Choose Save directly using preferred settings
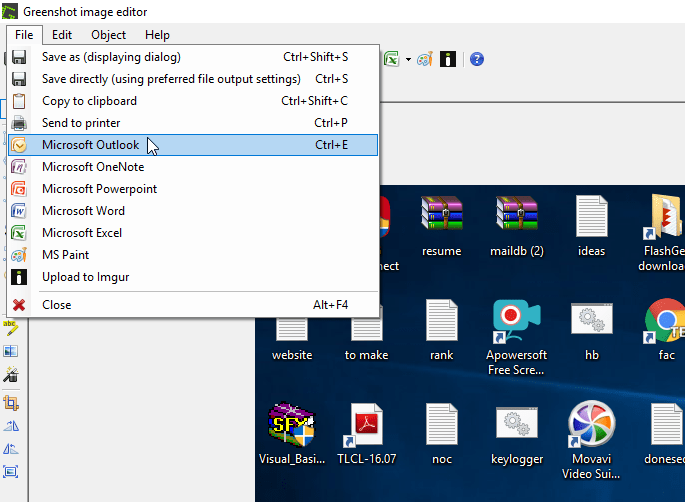The width and height of the screenshot is (685, 502). tap(193, 79)
